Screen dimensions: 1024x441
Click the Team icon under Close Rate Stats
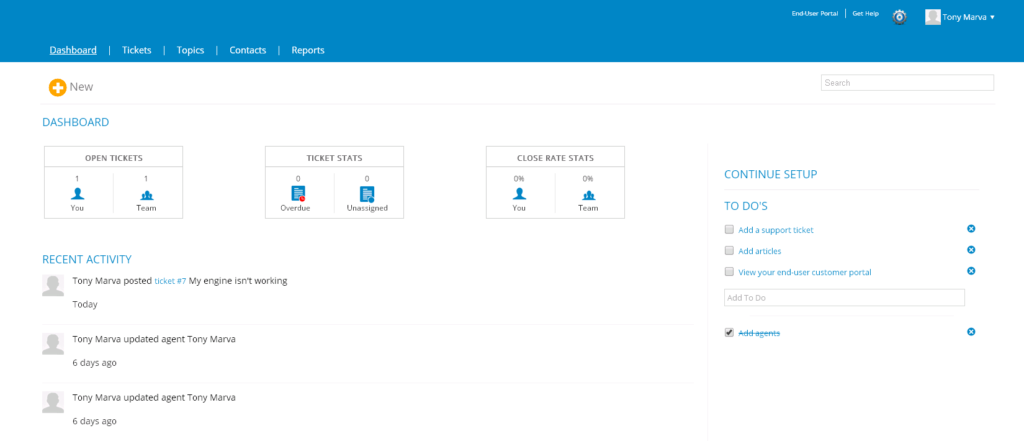[x=588, y=195]
